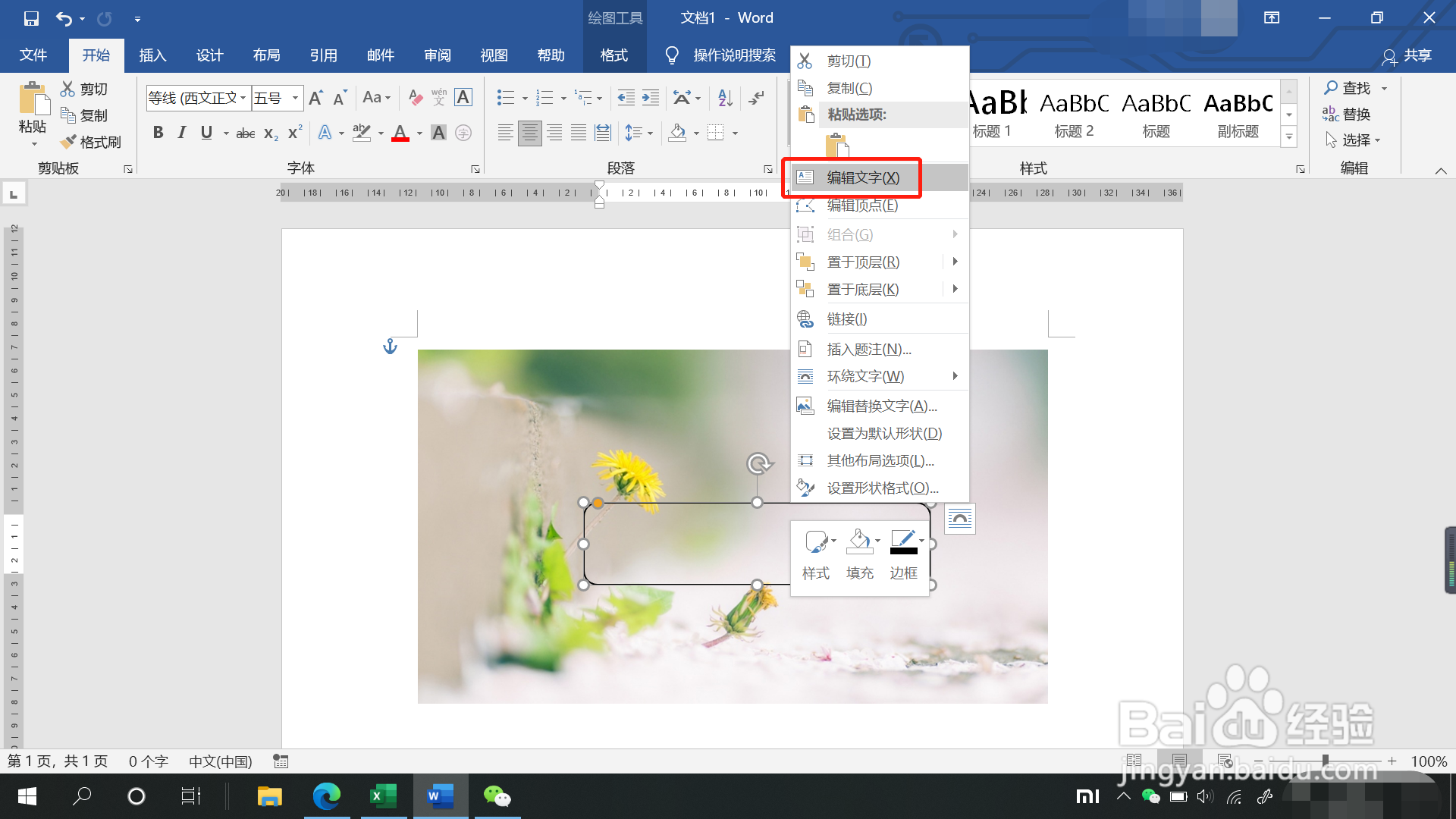Image resolution: width=1456 pixels, height=819 pixels.
Task: Toggle Character Shading
Action: (438, 133)
